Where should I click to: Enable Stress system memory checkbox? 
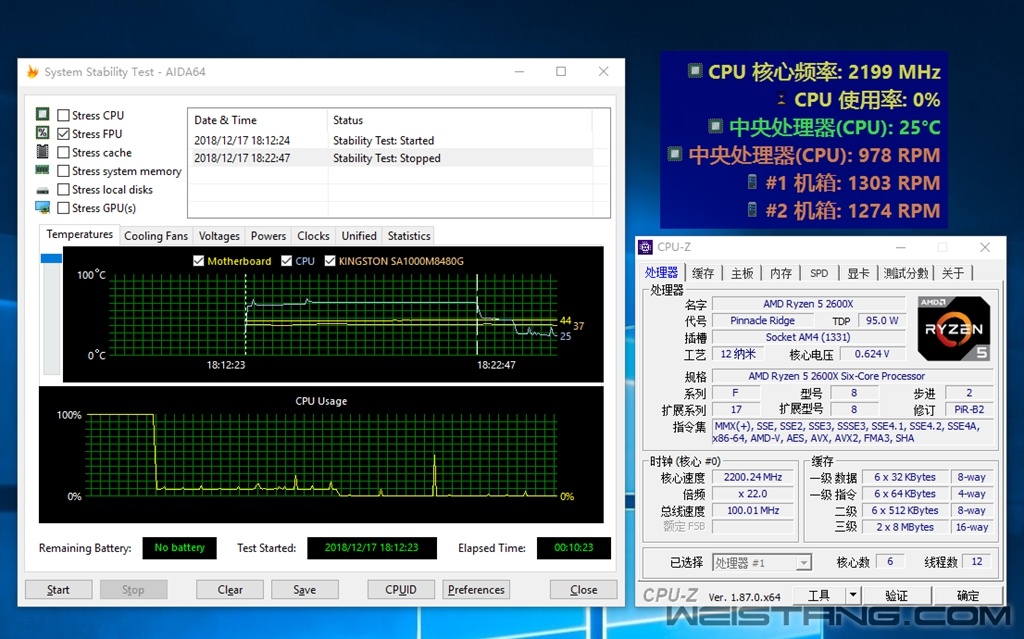63,171
